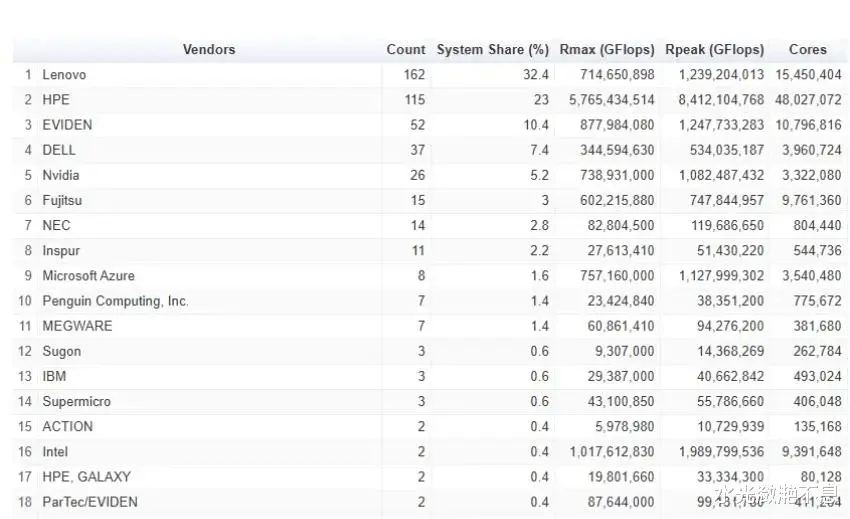Select the Microsoft Azure vendor name

(x=88, y=275)
